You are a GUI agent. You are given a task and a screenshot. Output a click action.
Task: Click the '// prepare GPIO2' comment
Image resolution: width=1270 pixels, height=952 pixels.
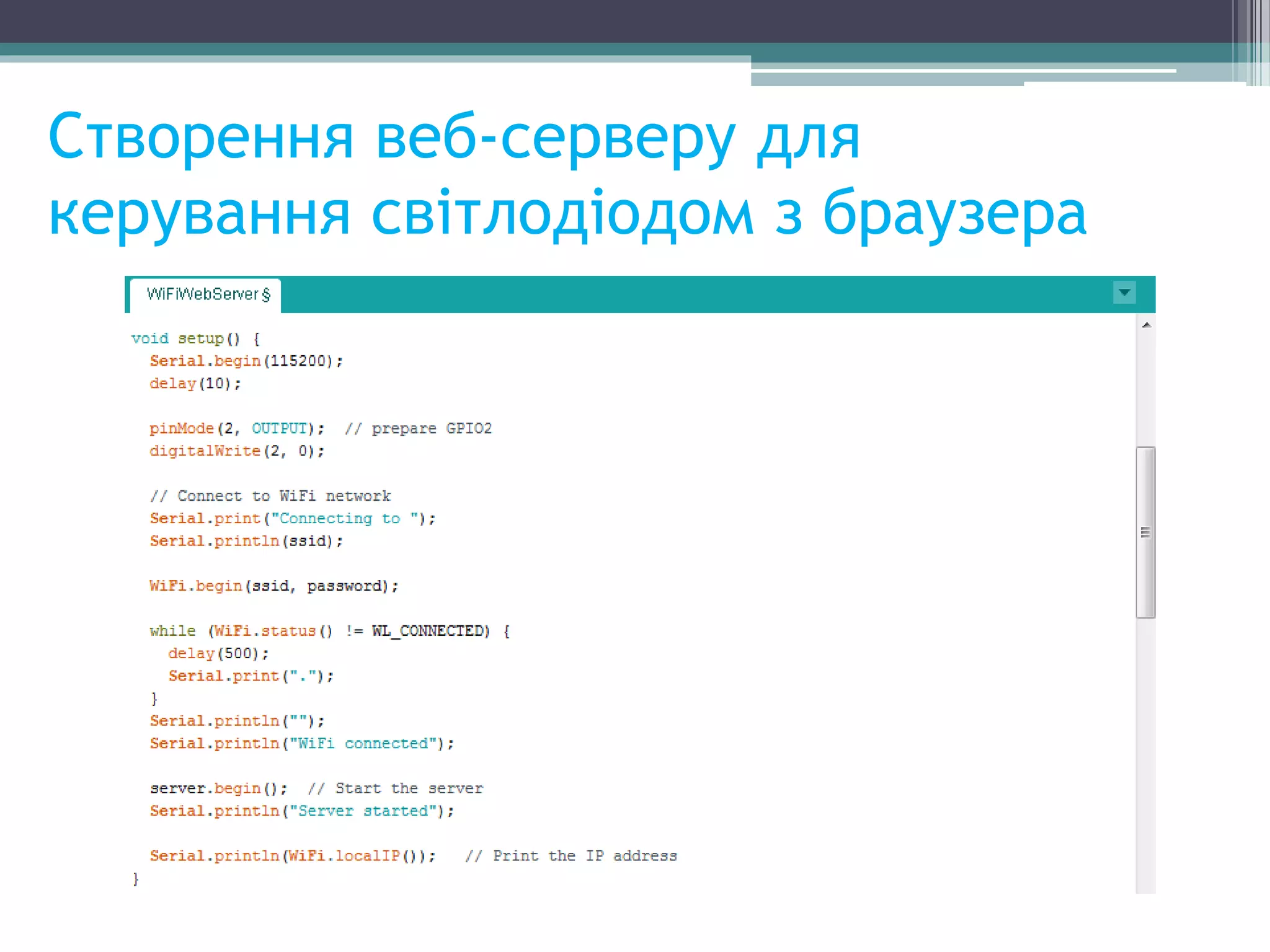pyautogui.click(x=419, y=429)
